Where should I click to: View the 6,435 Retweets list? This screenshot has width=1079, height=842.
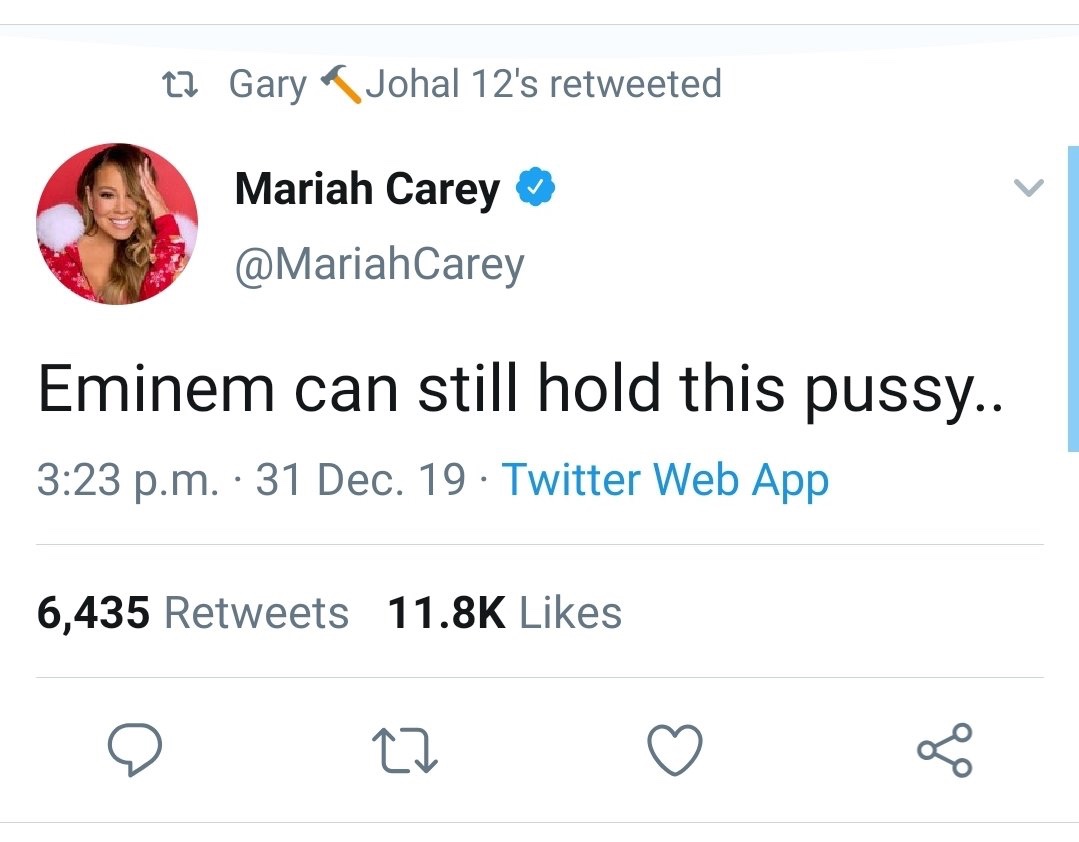[193, 612]
